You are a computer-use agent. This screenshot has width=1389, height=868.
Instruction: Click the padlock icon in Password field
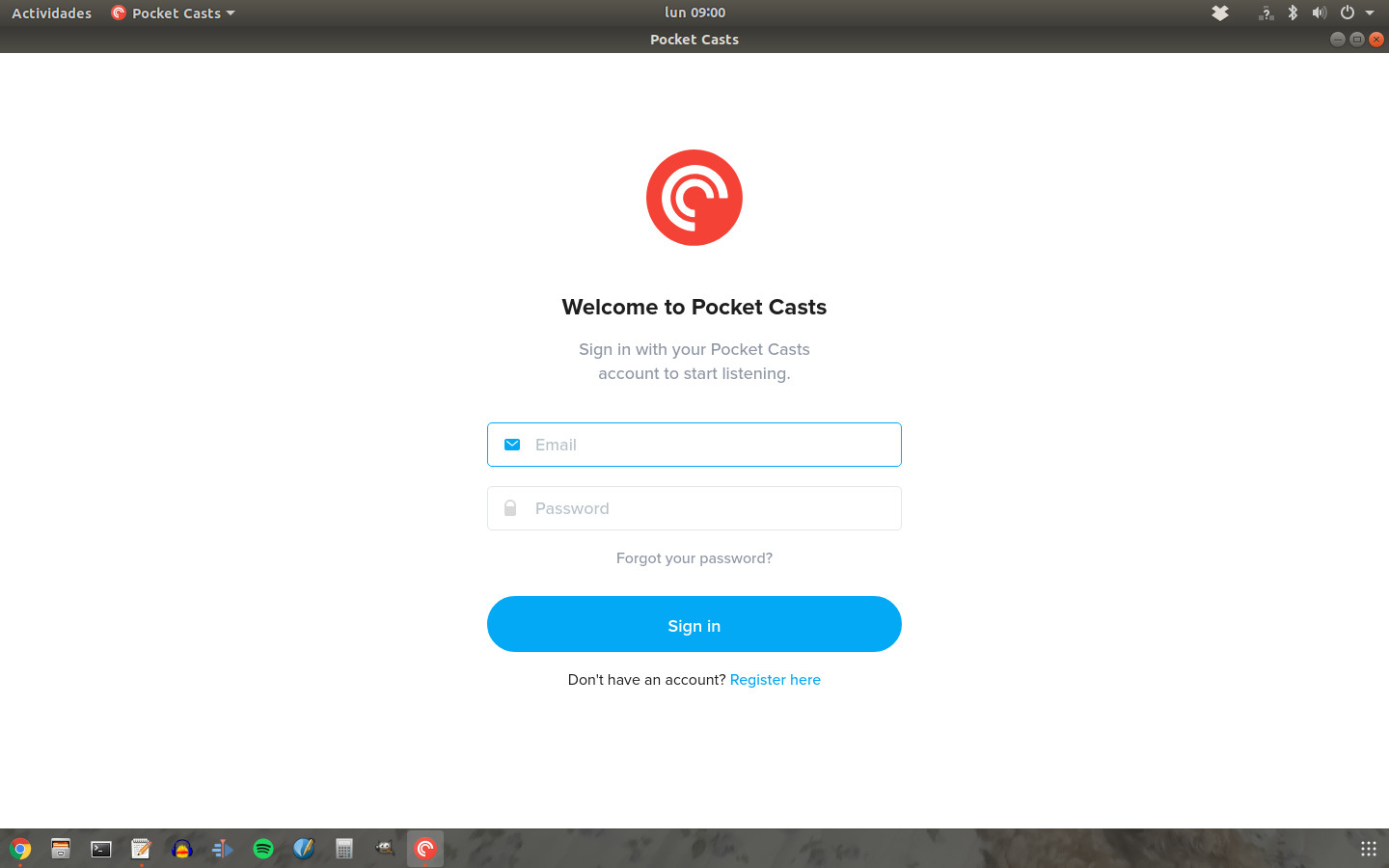pos(510,508)
